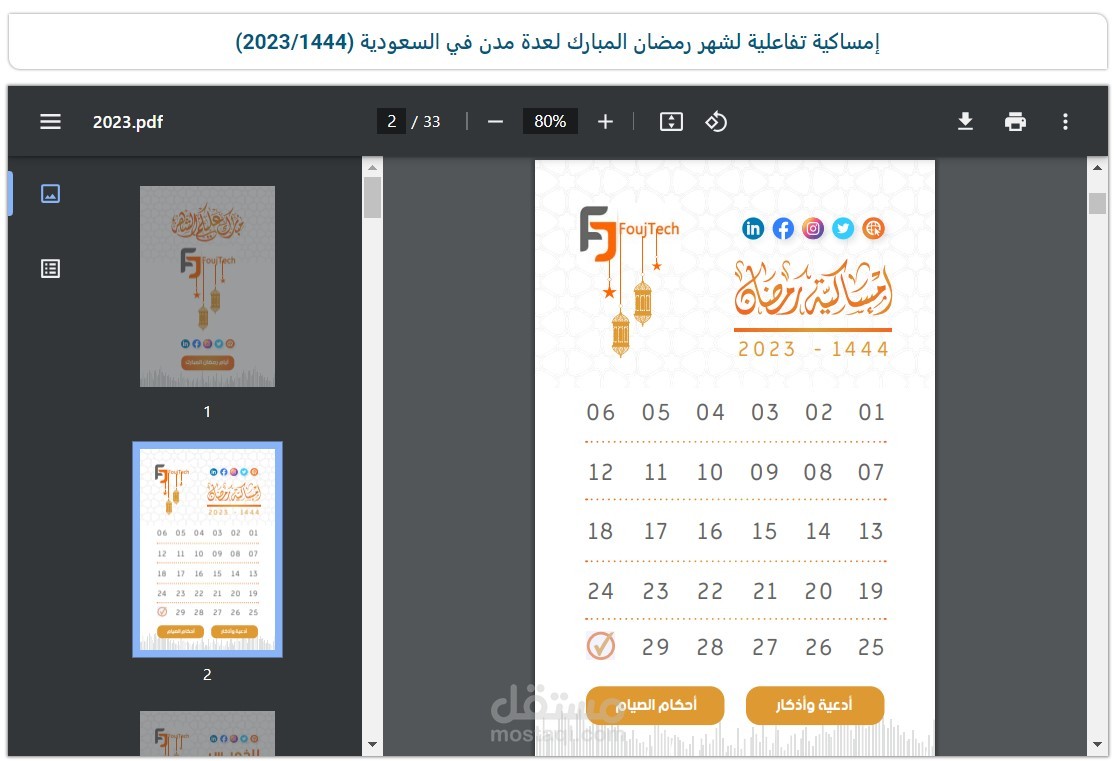Print the PDF using the printer icon
The width and height of the screenshot is (1116, 761).
(1015, 121)
